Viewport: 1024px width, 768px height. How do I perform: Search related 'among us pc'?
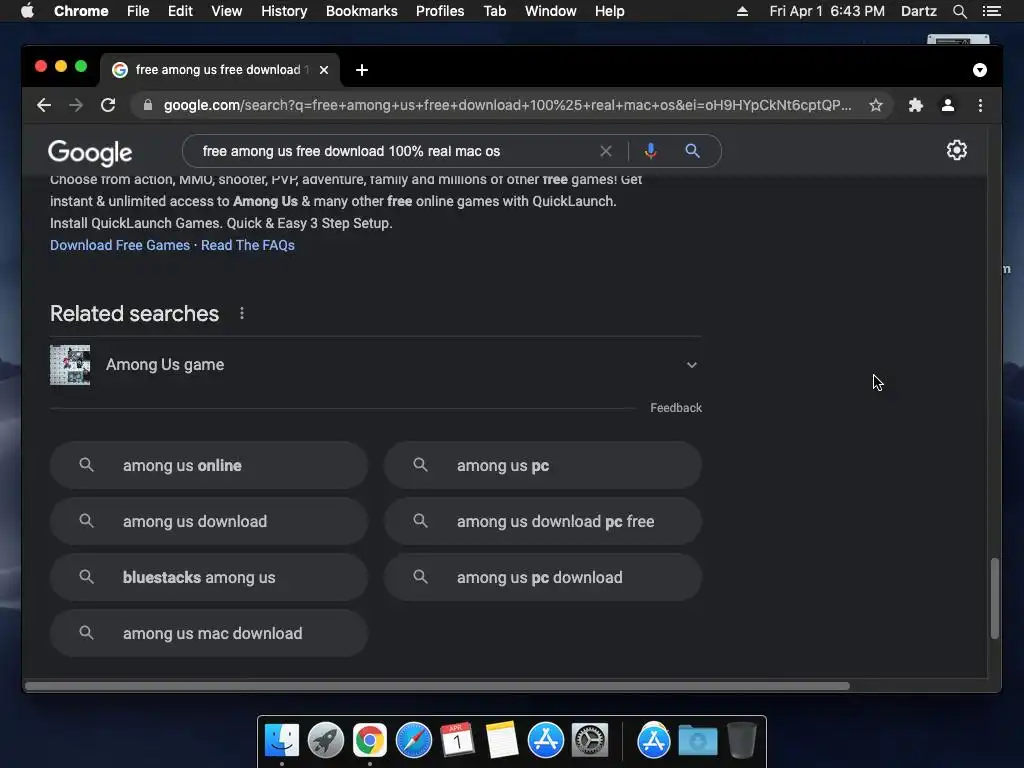pos(543,466)
